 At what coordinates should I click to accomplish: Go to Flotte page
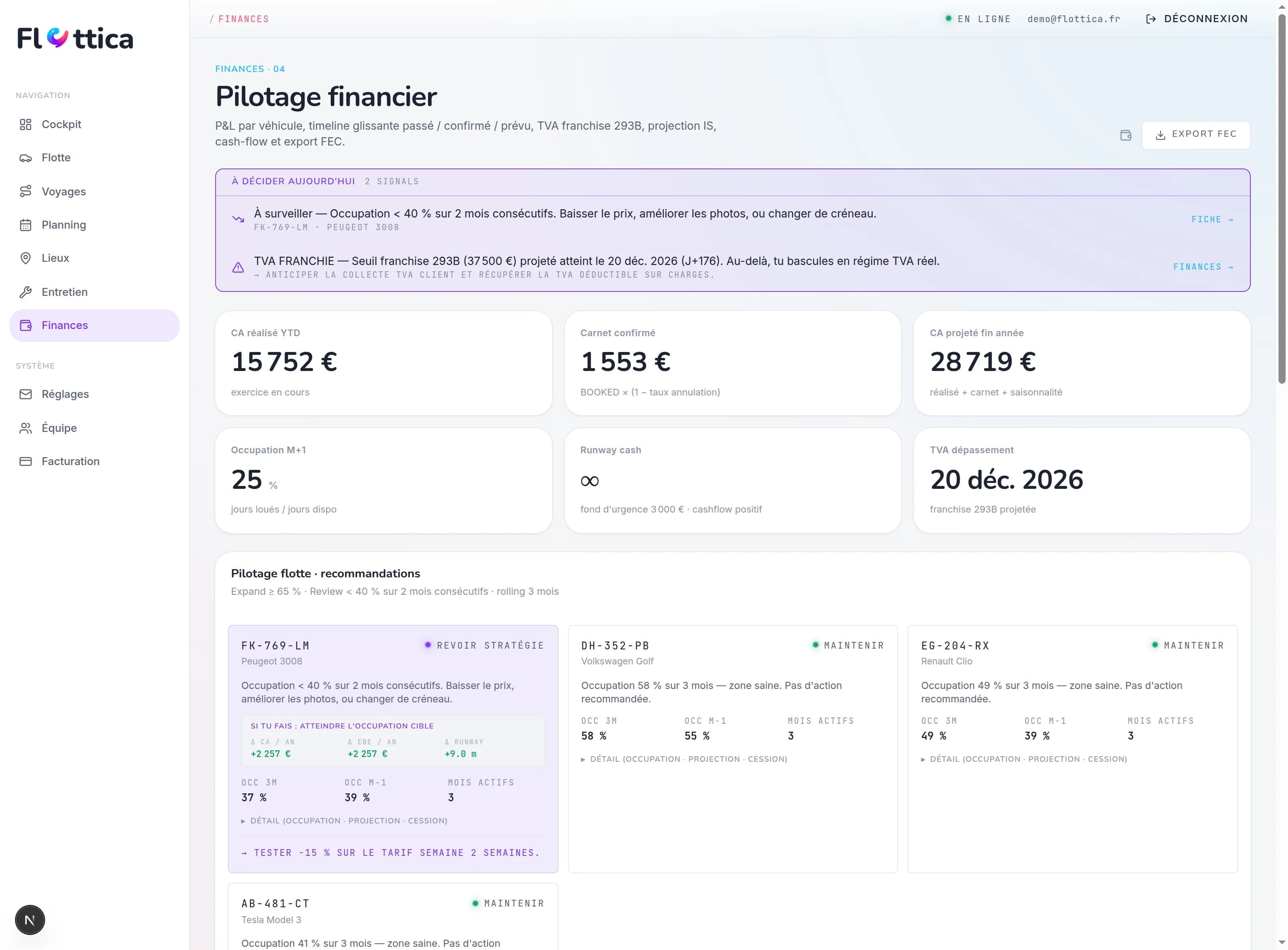tap(94, 157)
